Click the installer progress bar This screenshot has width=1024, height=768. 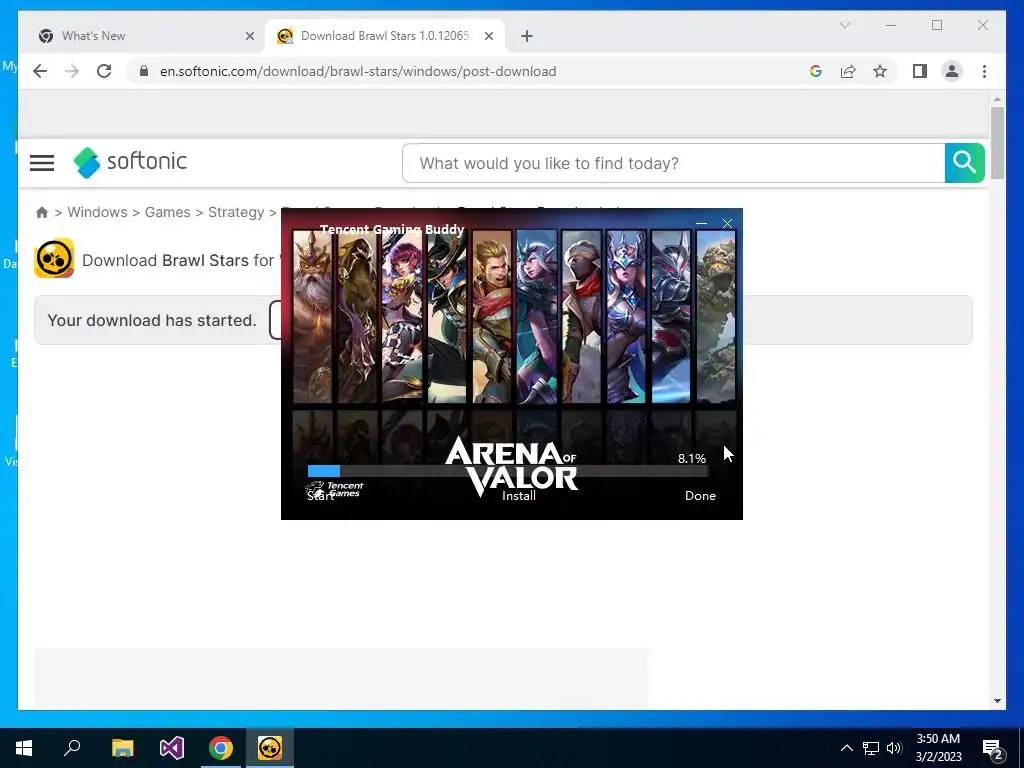pos(508,471)
